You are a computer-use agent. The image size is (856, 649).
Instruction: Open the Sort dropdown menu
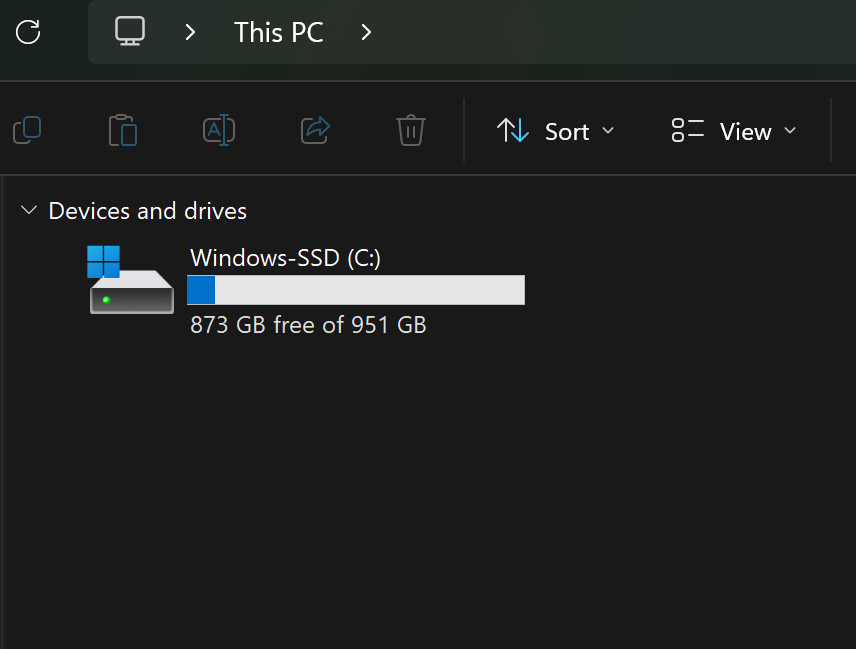pos(555,131)
